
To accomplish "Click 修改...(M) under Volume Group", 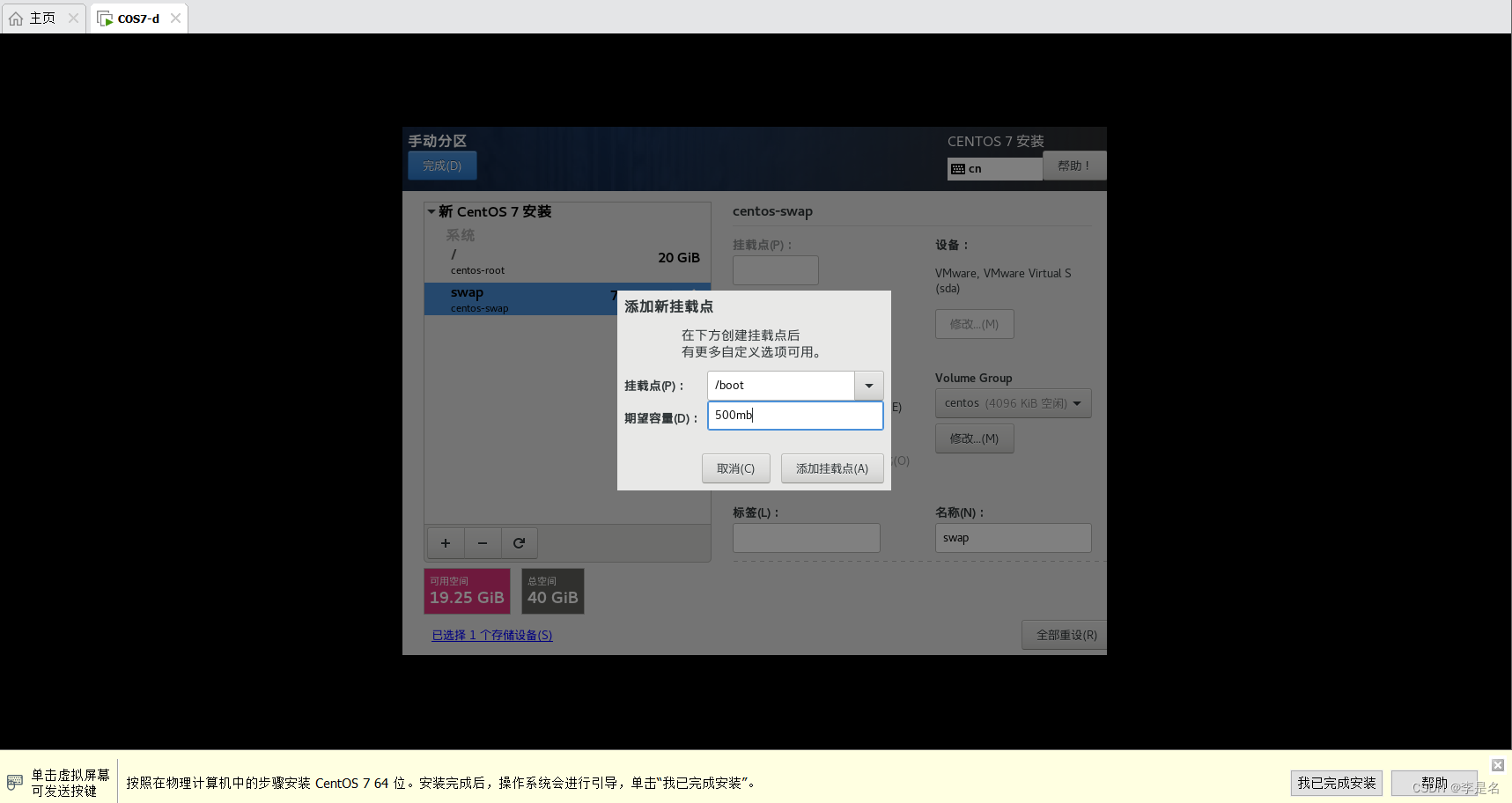I will pos(974,438).
